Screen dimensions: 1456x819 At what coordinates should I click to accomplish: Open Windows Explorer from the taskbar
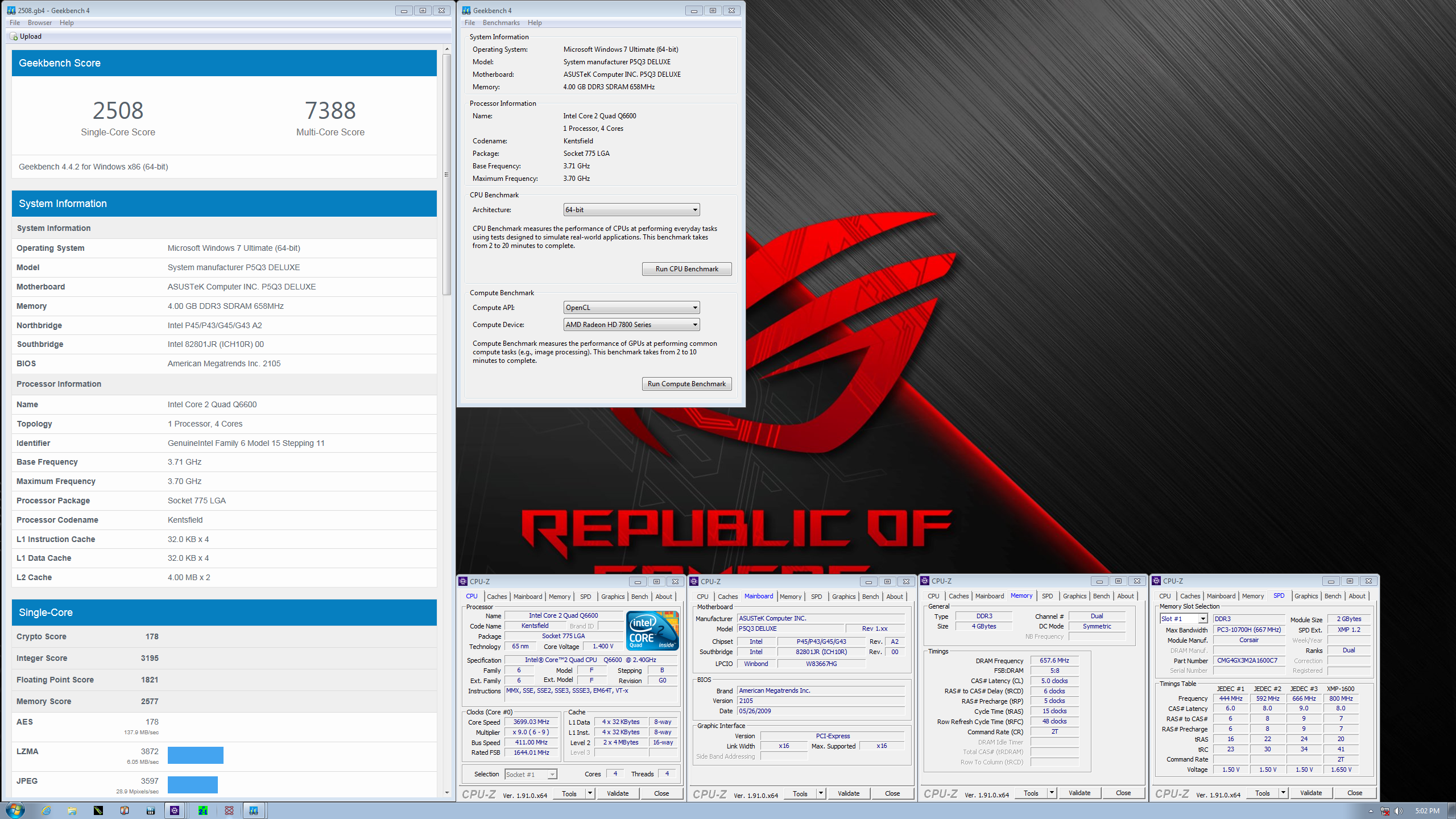point(72,810)
